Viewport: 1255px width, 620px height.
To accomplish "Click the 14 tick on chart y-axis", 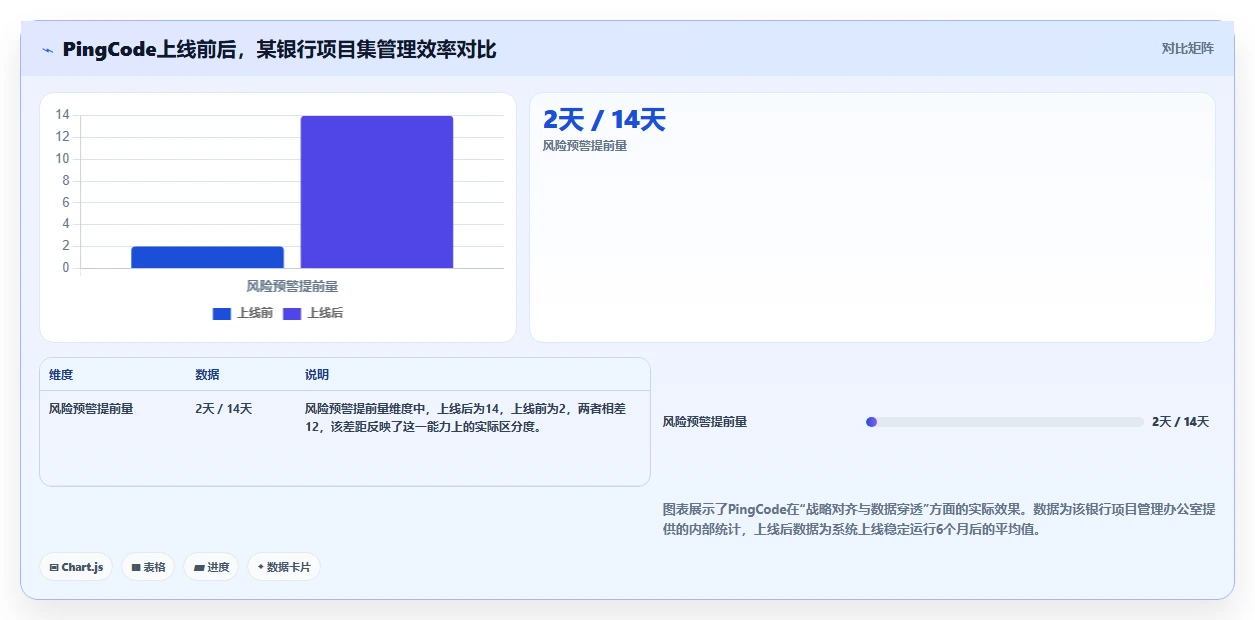I will point(63,115).
